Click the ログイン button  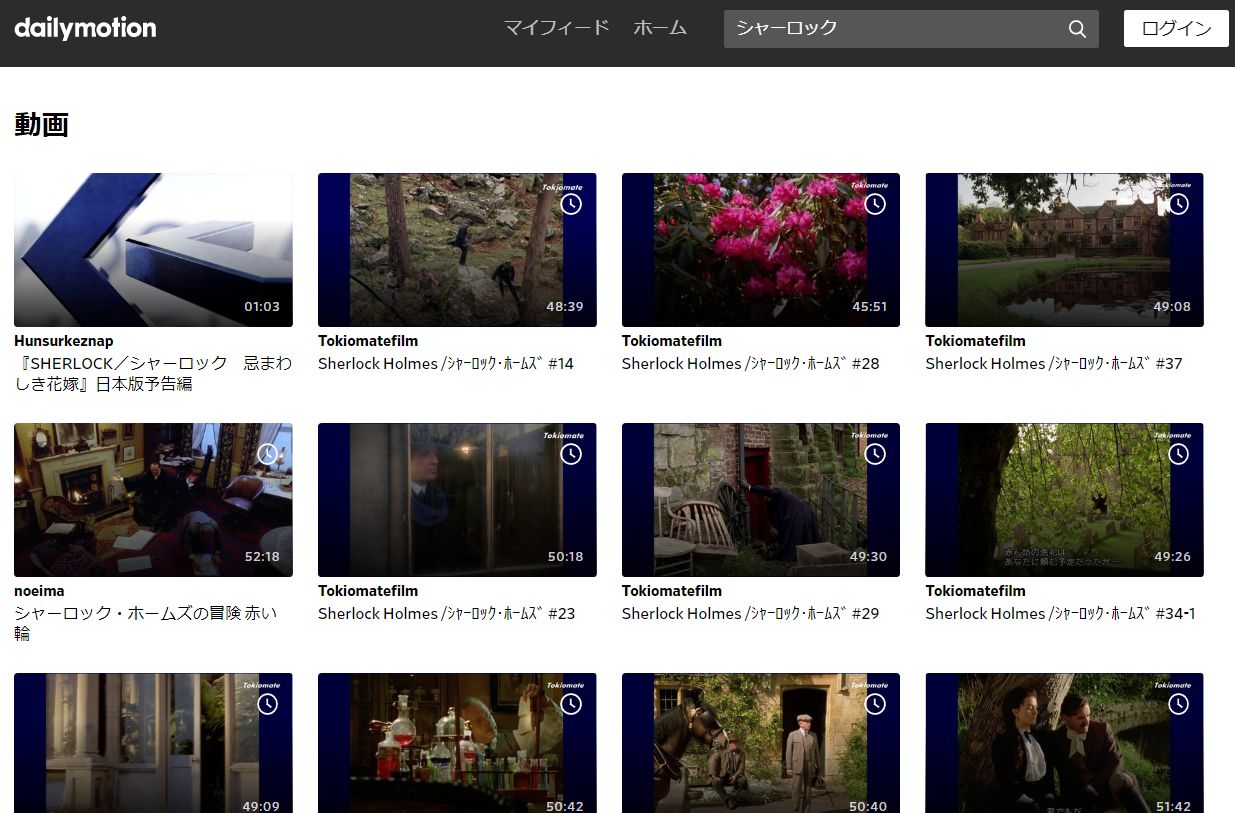[1176, 29]
